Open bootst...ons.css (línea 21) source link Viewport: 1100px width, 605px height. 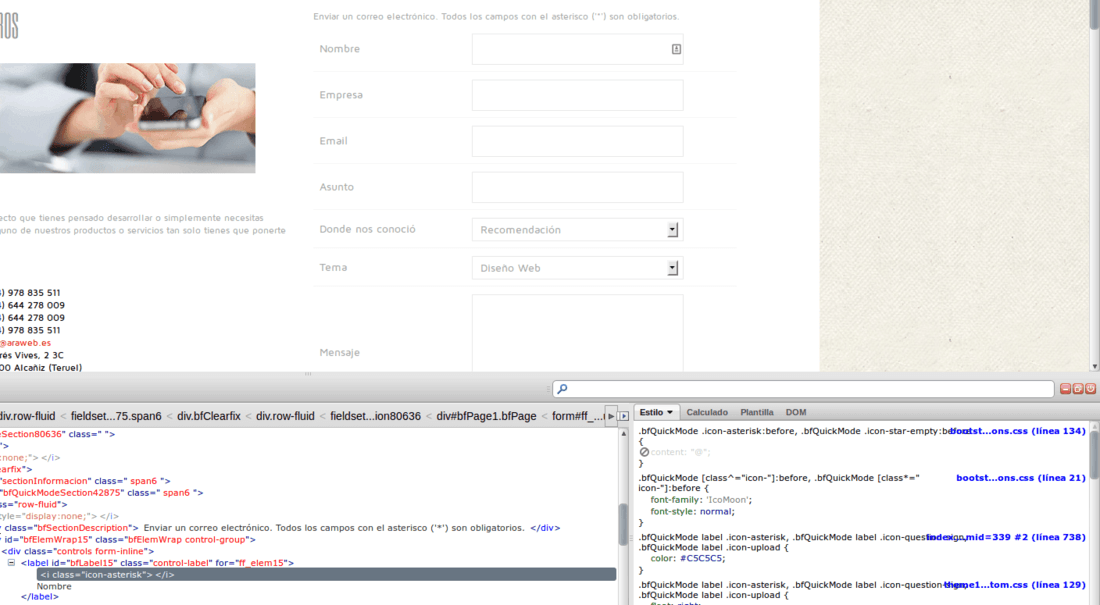[x=1021, y=478]
